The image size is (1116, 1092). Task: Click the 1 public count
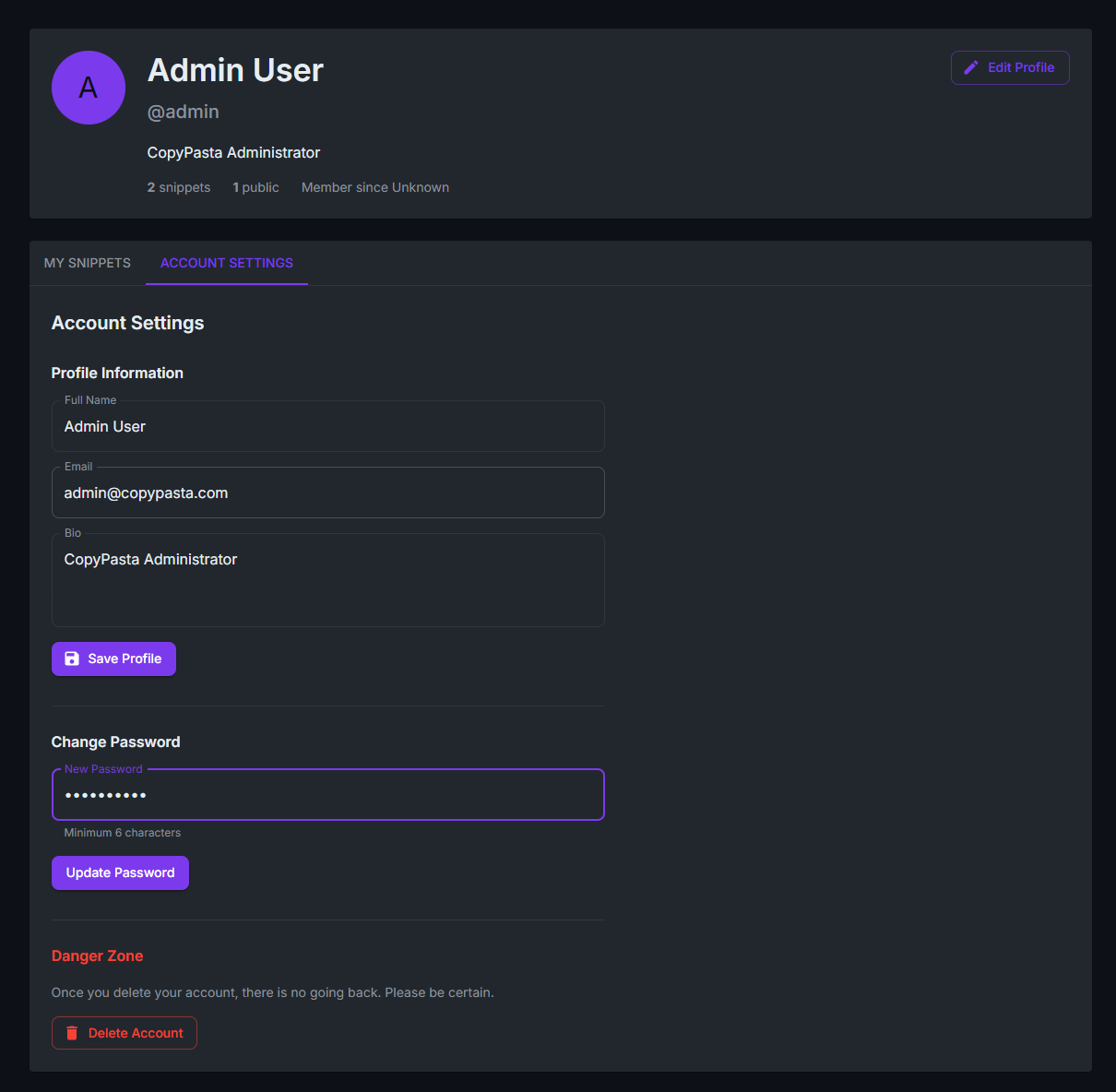tap(255, 187)
